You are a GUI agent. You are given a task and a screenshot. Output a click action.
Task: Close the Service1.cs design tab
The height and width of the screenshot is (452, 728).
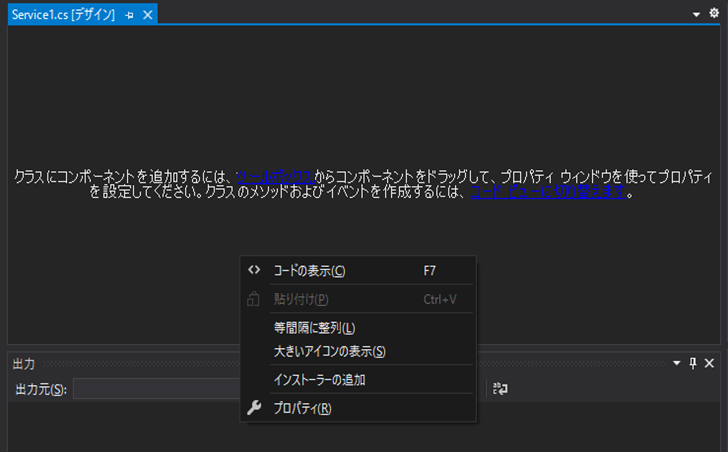(x=148, y=15)
